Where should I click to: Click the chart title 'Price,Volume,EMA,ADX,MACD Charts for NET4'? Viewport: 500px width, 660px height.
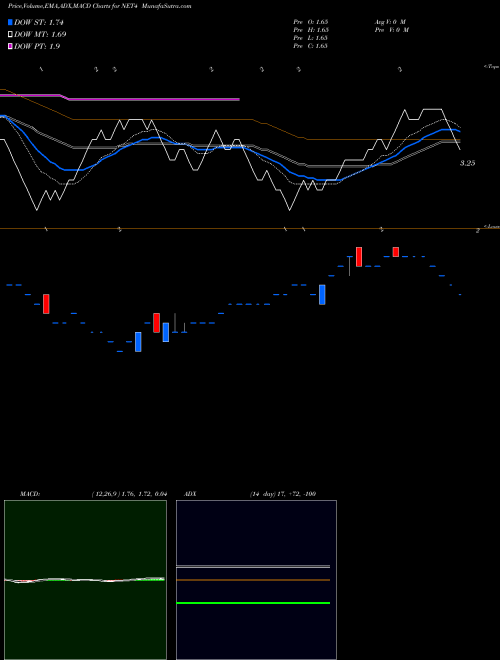click(73, 6)
